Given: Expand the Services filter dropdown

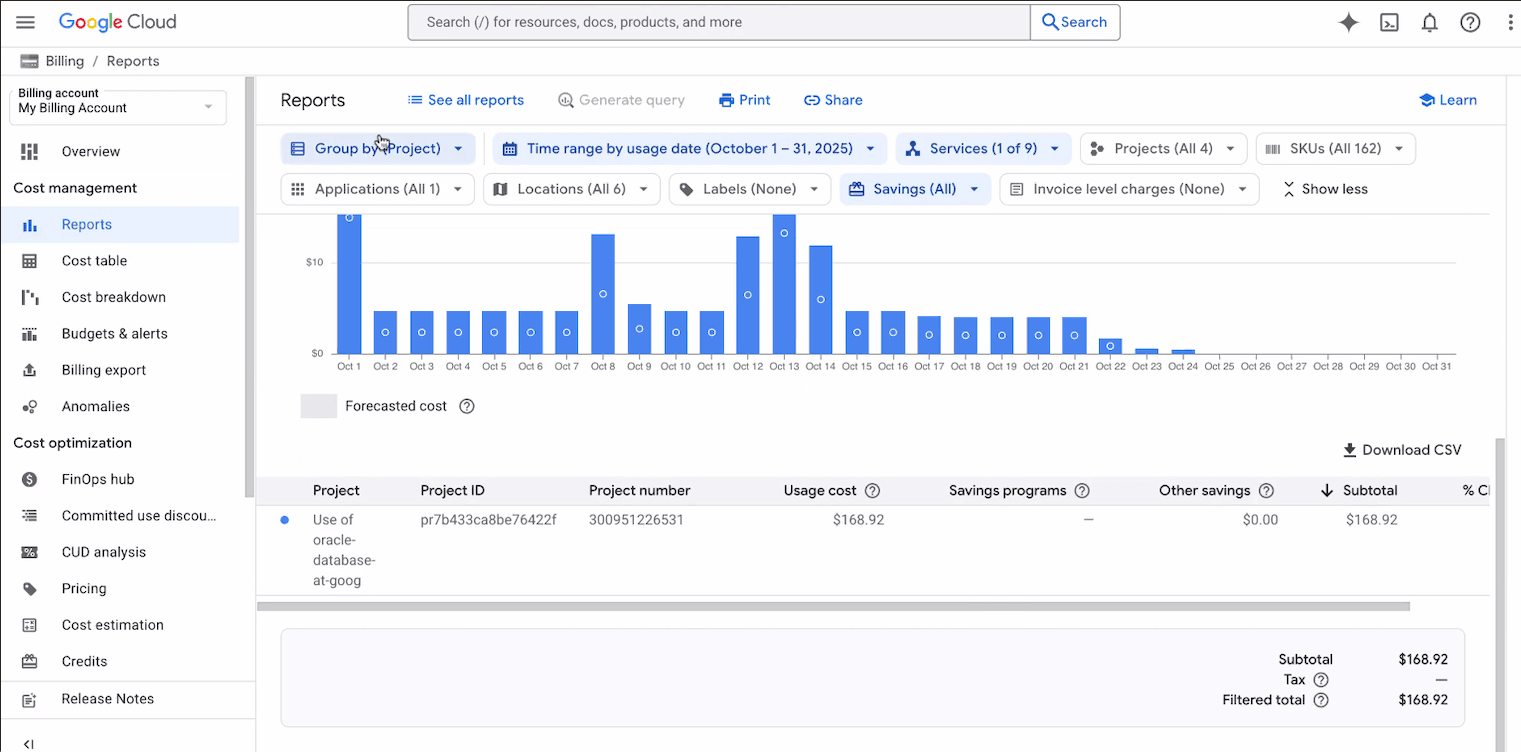Looking at the screenshot, I should pos(983,148).
